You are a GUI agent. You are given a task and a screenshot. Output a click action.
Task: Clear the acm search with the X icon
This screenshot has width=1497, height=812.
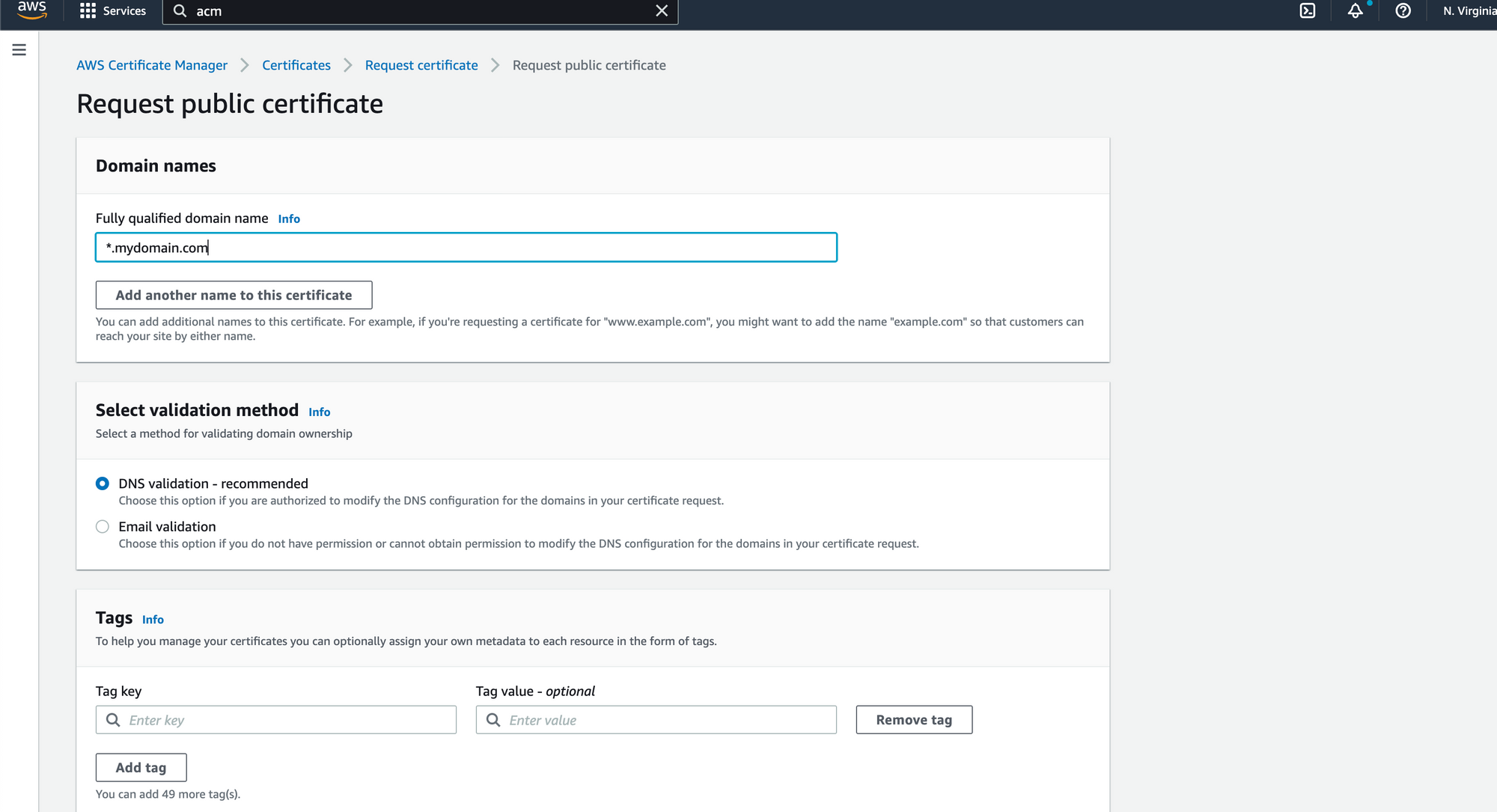pyautogui.click(x=662, y=11)
